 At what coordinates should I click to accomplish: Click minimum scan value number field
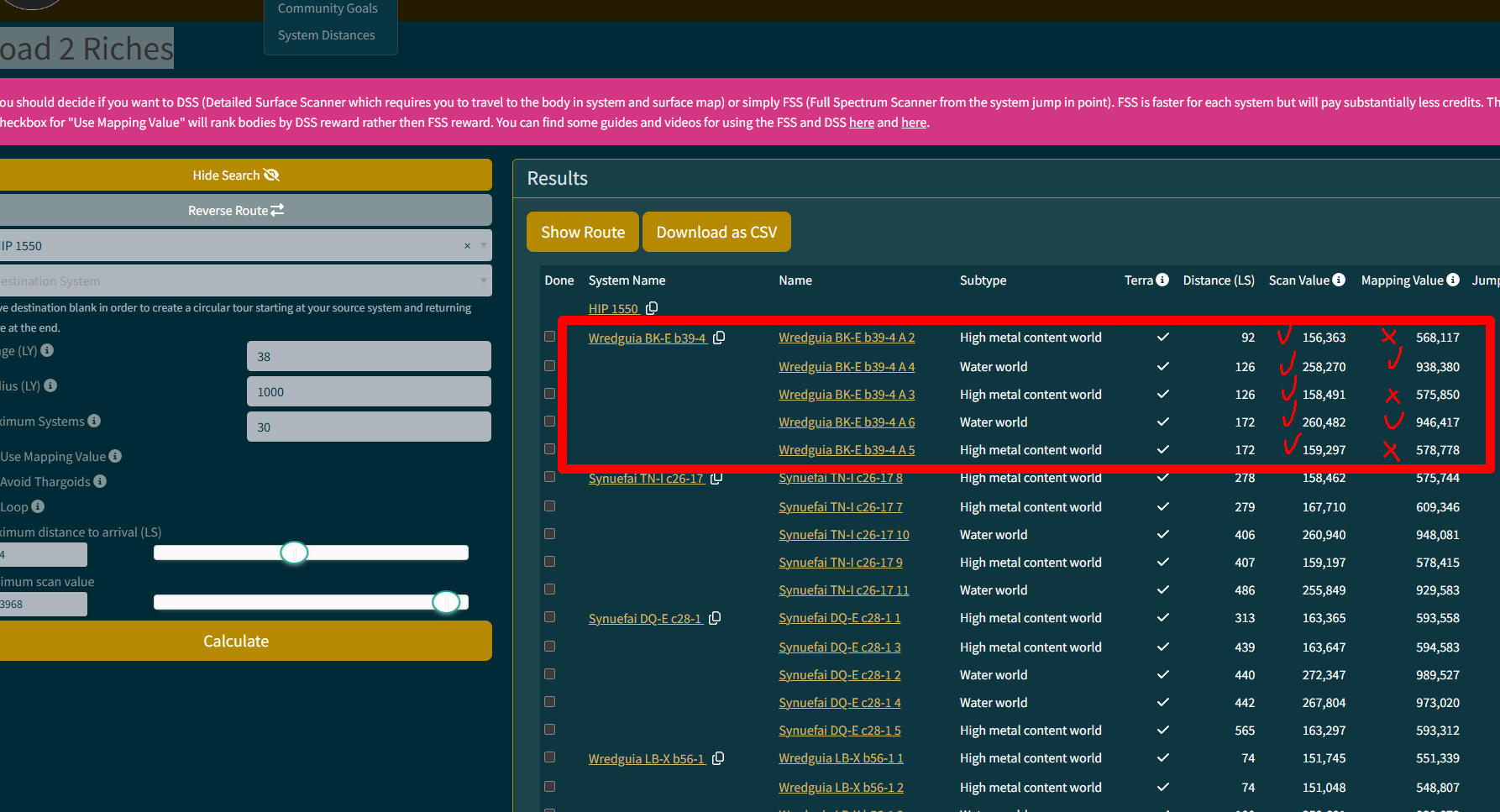coord(43,604)
